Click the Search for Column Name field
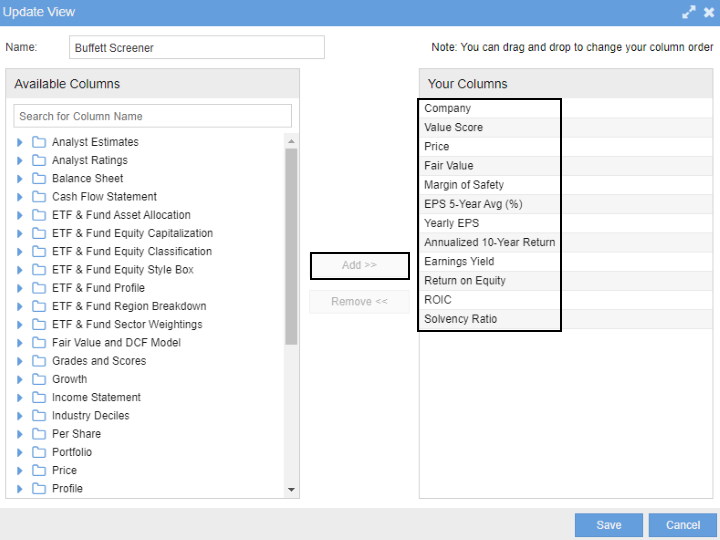The image size is (720, 540). [153, 116]
